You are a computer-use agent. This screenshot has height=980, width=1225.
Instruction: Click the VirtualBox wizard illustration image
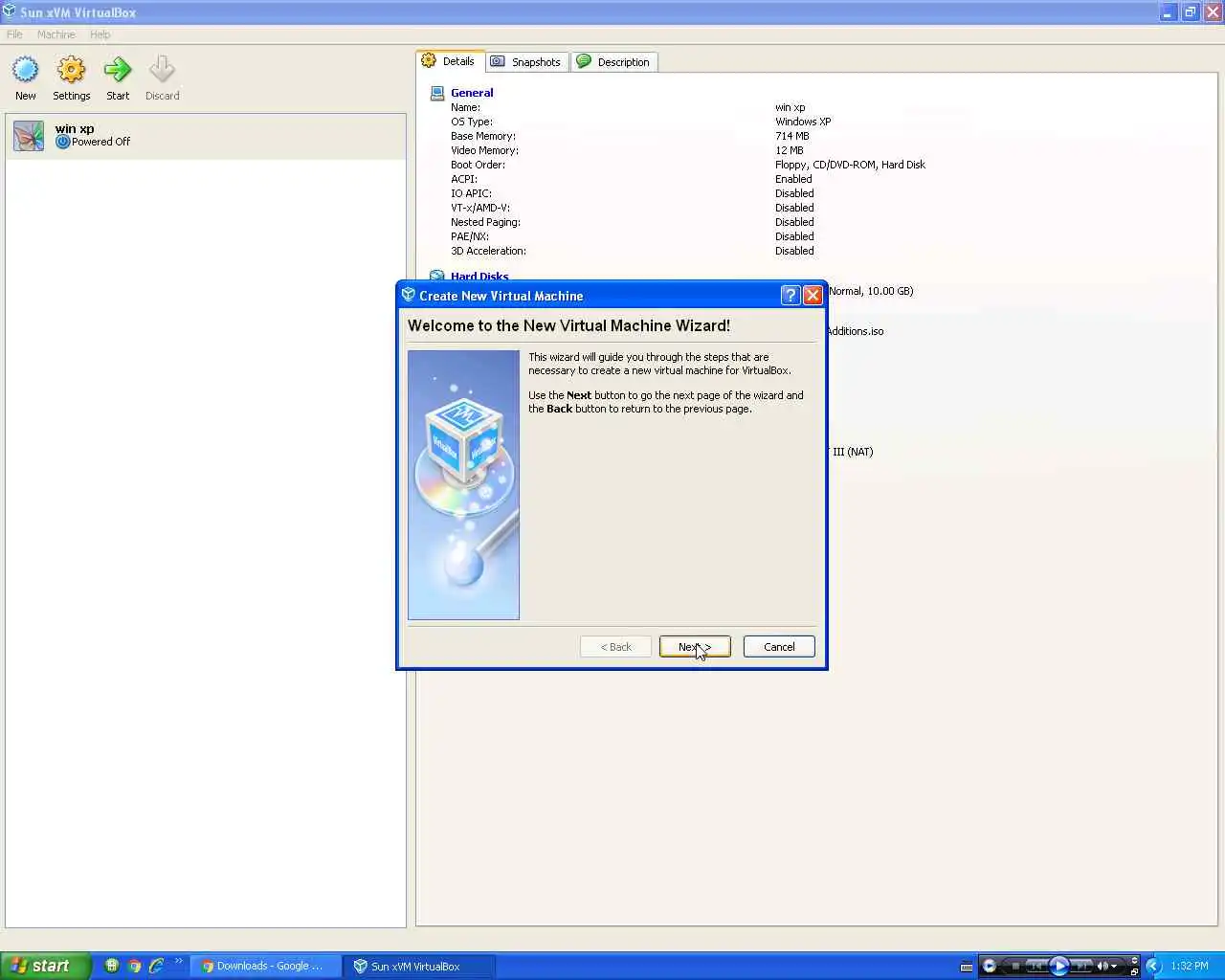click(x=463, y=485)
